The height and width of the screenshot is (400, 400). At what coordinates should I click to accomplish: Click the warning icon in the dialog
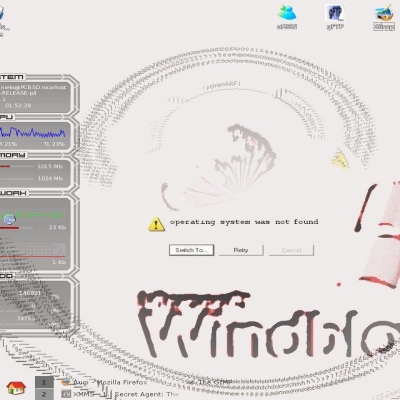(x=156, y=224)
